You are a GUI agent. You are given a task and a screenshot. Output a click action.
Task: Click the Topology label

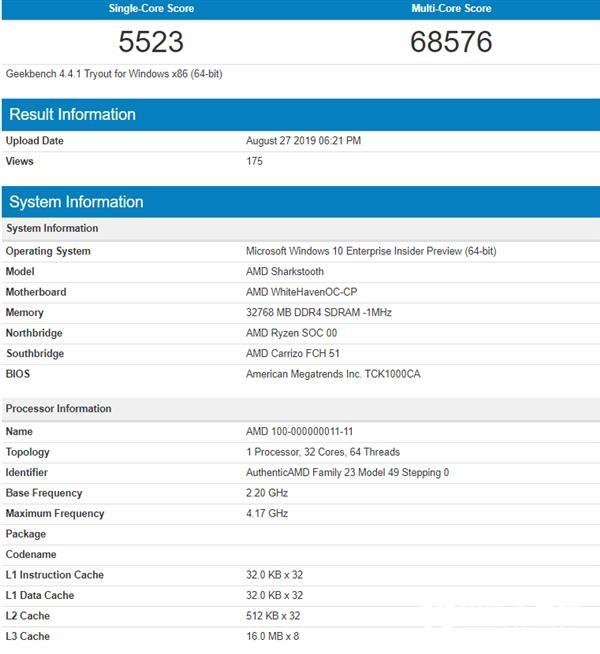[x=28, y=452]
